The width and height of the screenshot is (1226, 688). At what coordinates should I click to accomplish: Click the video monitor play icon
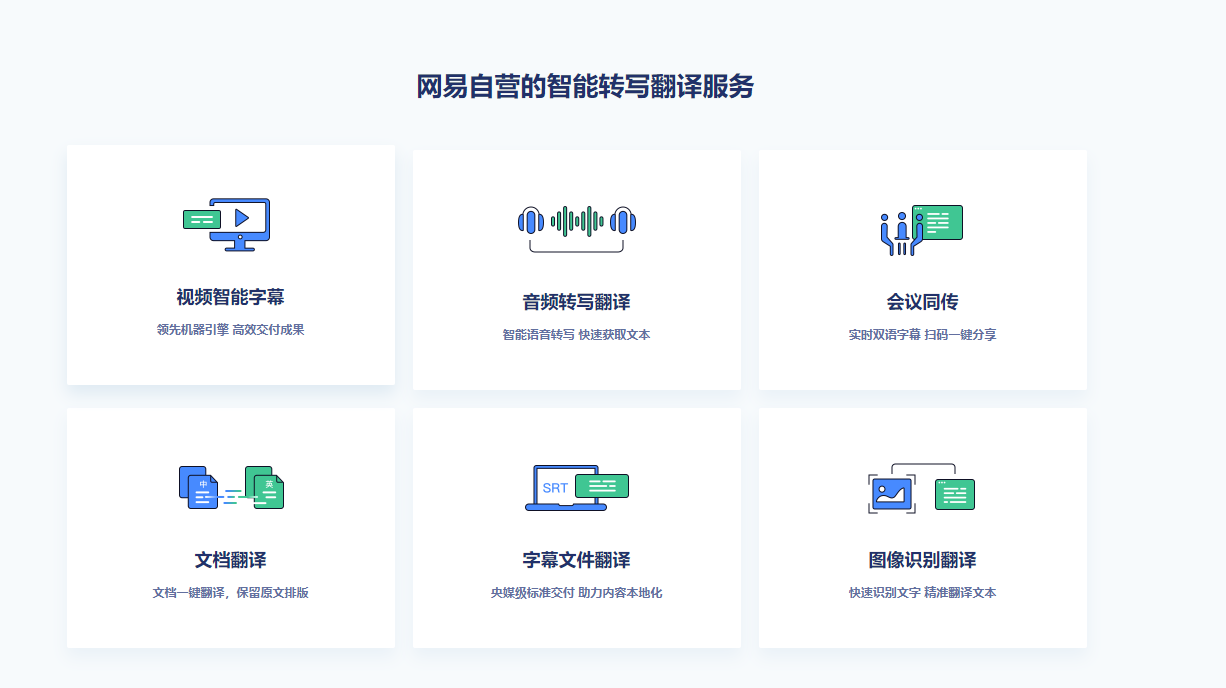(241, 218)
